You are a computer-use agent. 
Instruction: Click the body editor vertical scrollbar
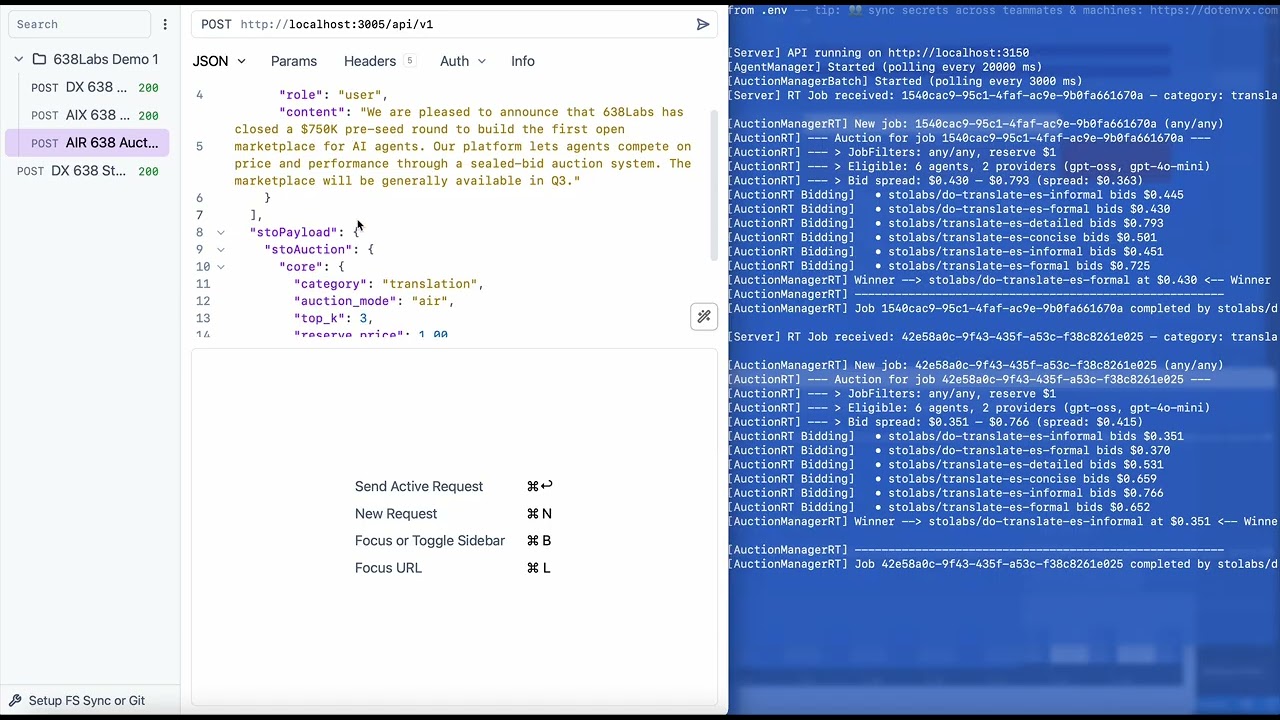(x=714, y=185)
